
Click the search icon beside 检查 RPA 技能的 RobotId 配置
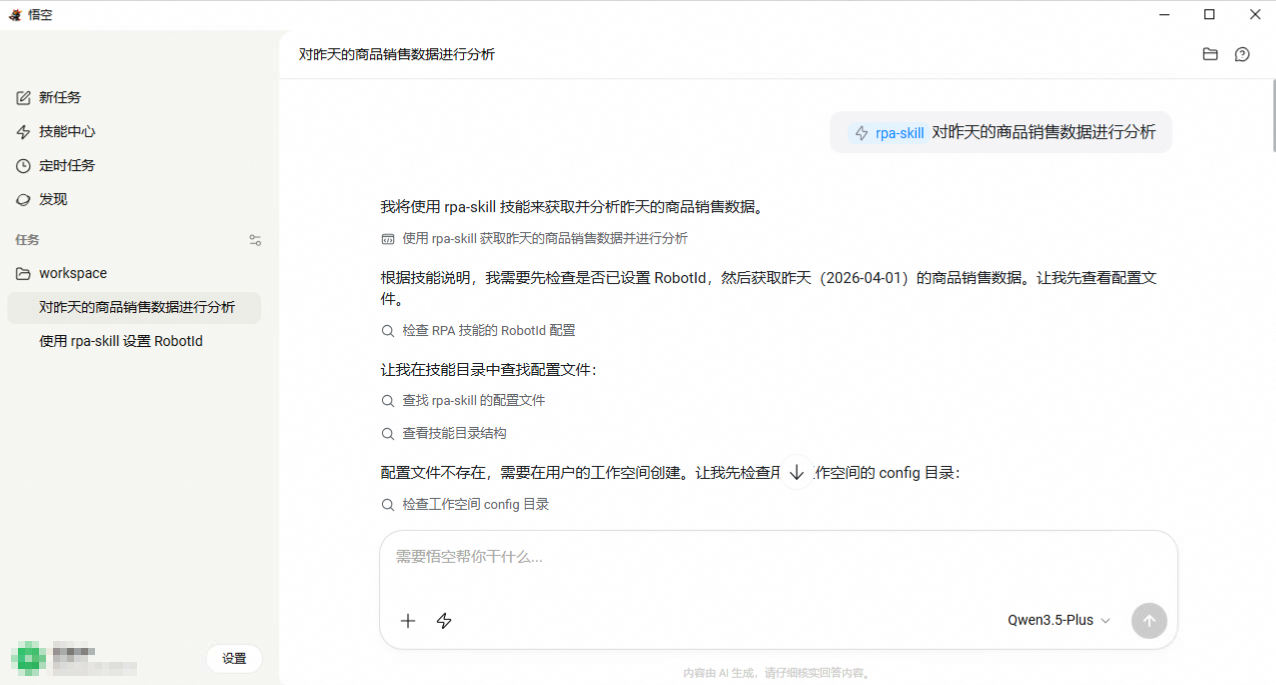(x=388, y=331)
